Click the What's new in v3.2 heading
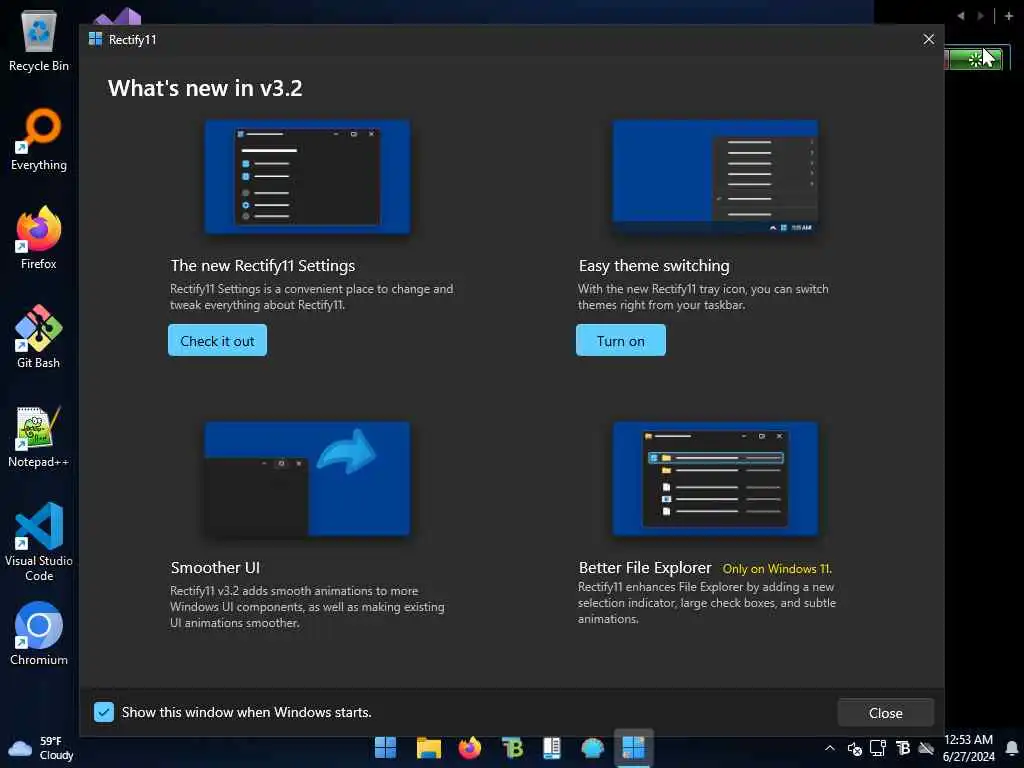 tap(205, 88)
